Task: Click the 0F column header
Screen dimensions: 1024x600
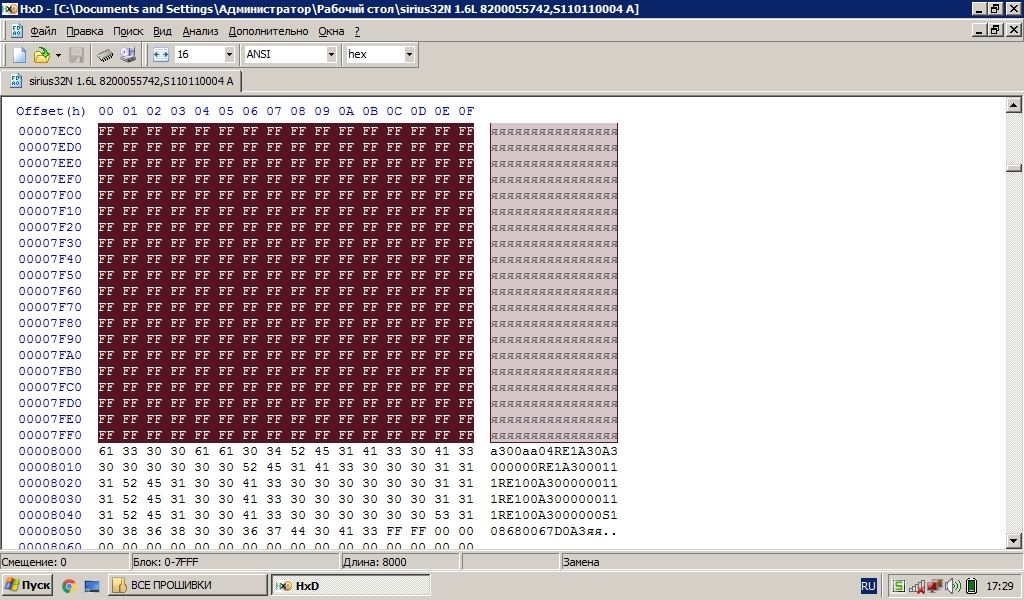Action: pos(466,111)
